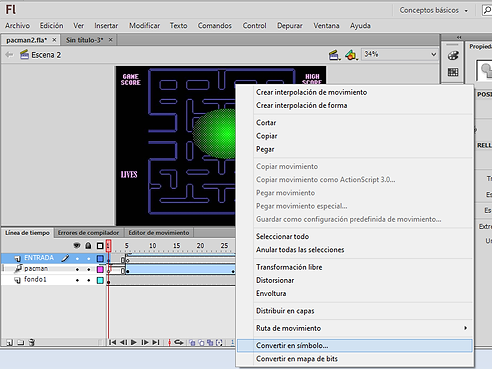
Task: Open the 34% zoom dropdown
Action: pyautogui.click(x=433, y=54)
